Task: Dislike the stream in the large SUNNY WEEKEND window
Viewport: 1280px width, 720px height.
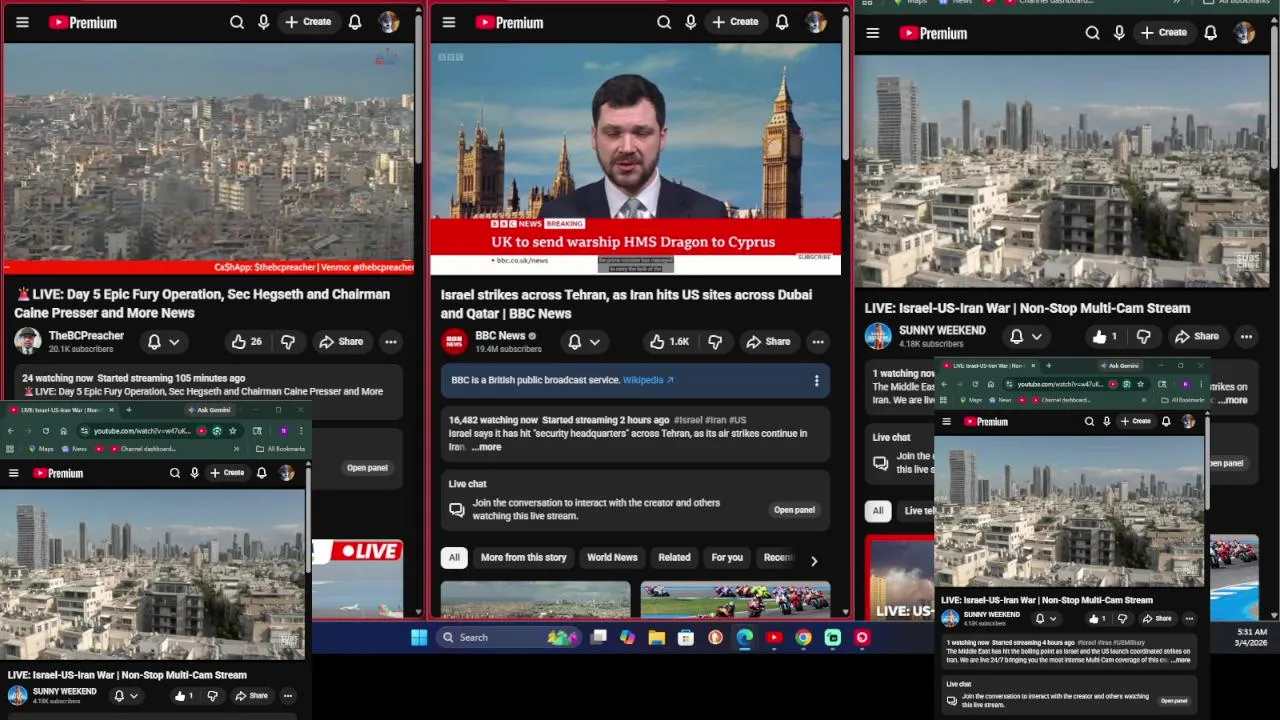Action: click(1144, 337)
